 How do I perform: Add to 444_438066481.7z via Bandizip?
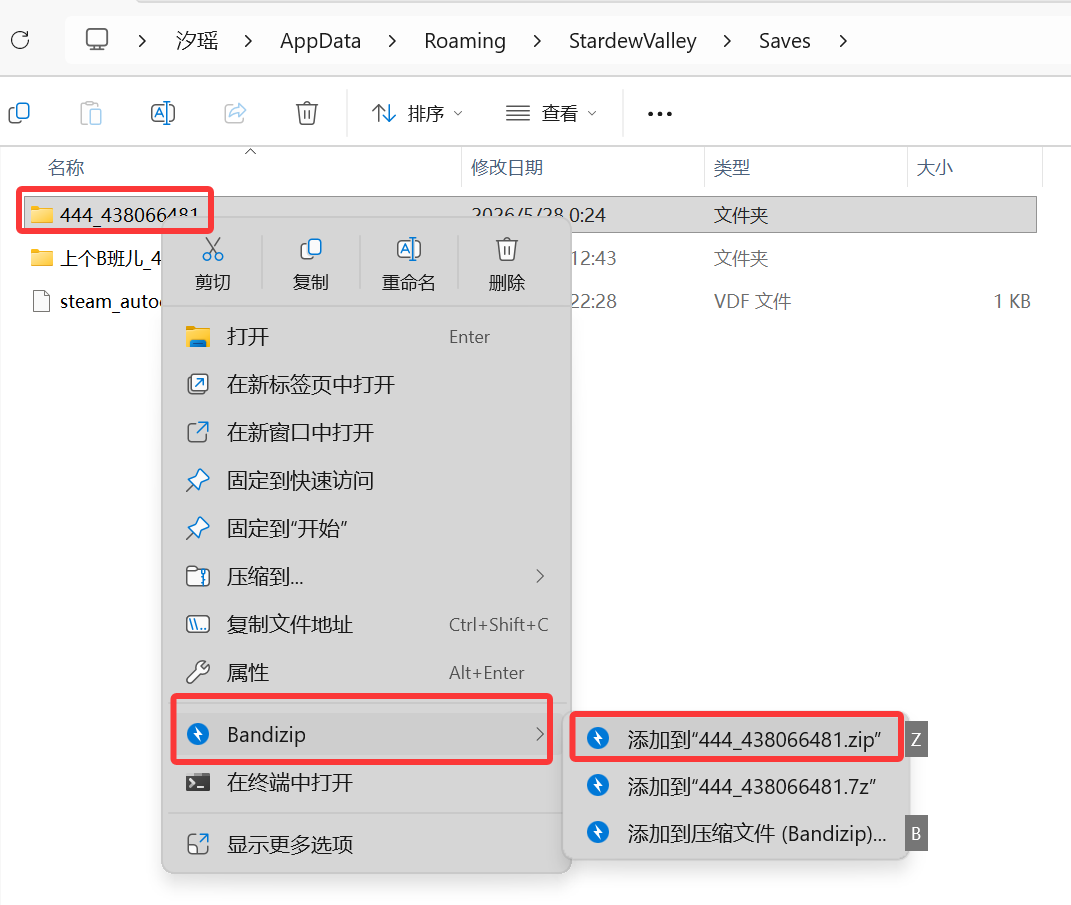point(737,786)
